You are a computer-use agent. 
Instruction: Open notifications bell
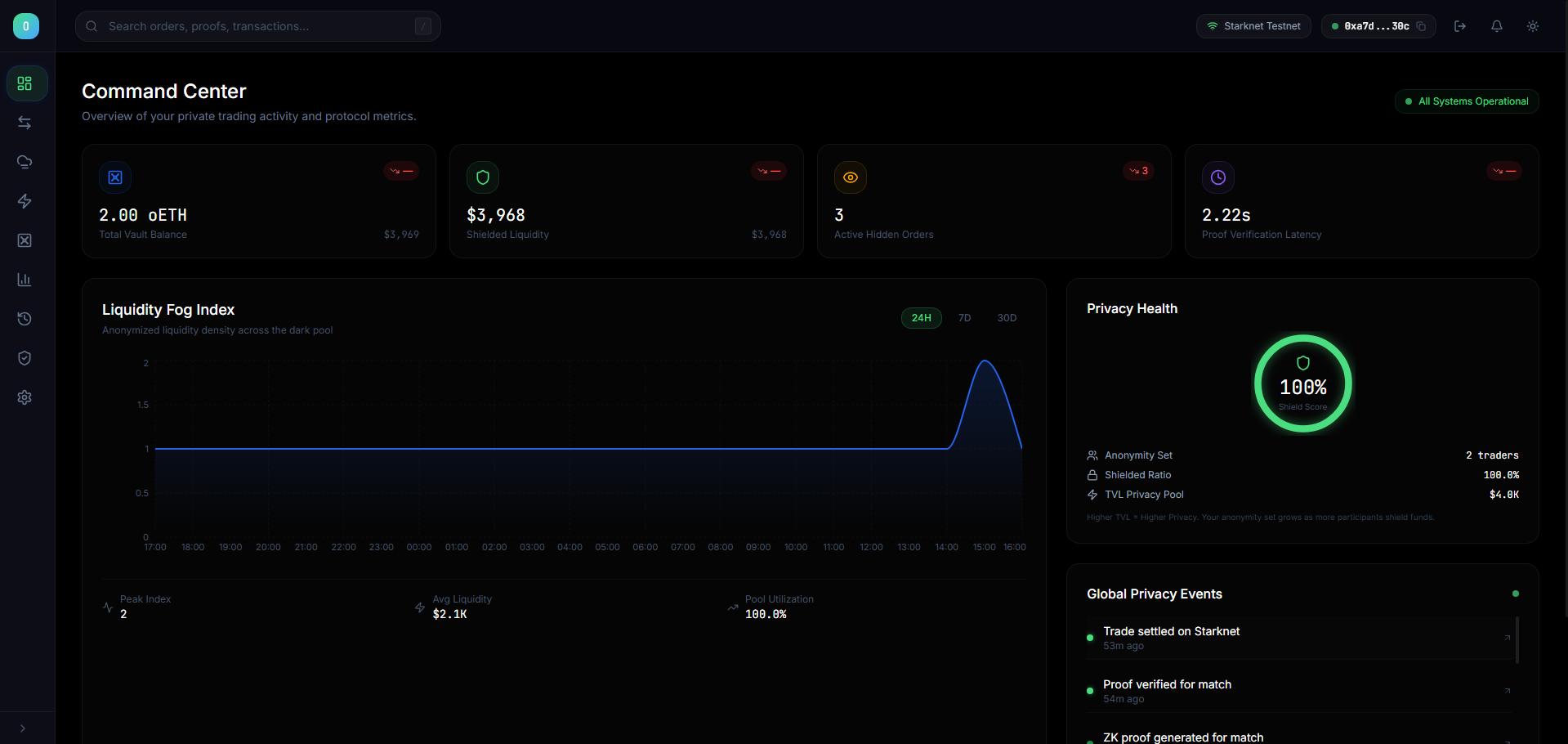pyautogui.click(x=1497, y=26)
